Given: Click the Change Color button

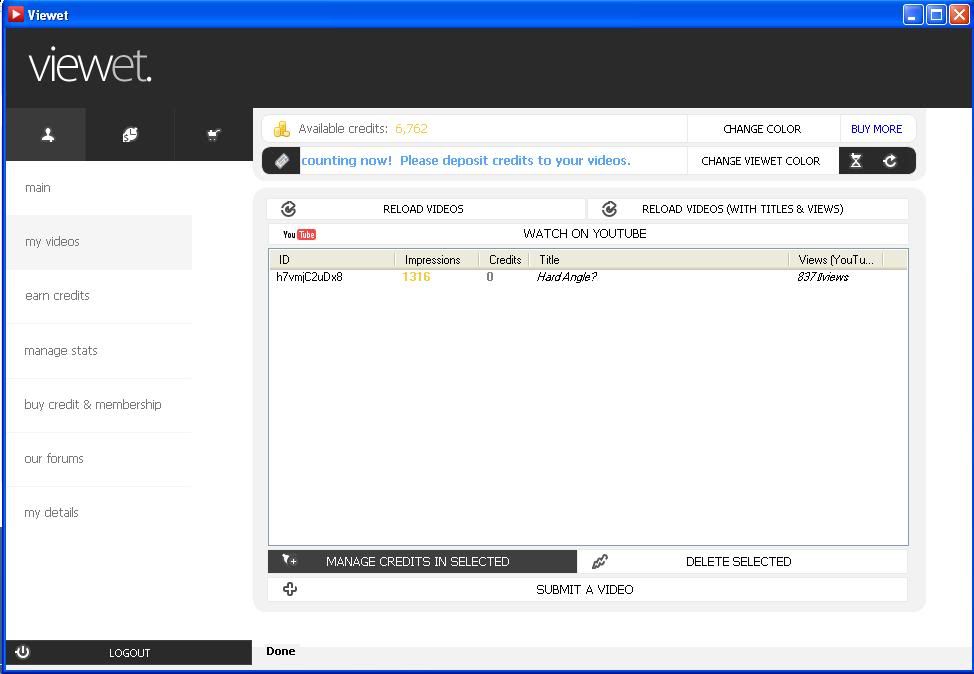Looking at the screenshot, I should (x=763, y=129).
